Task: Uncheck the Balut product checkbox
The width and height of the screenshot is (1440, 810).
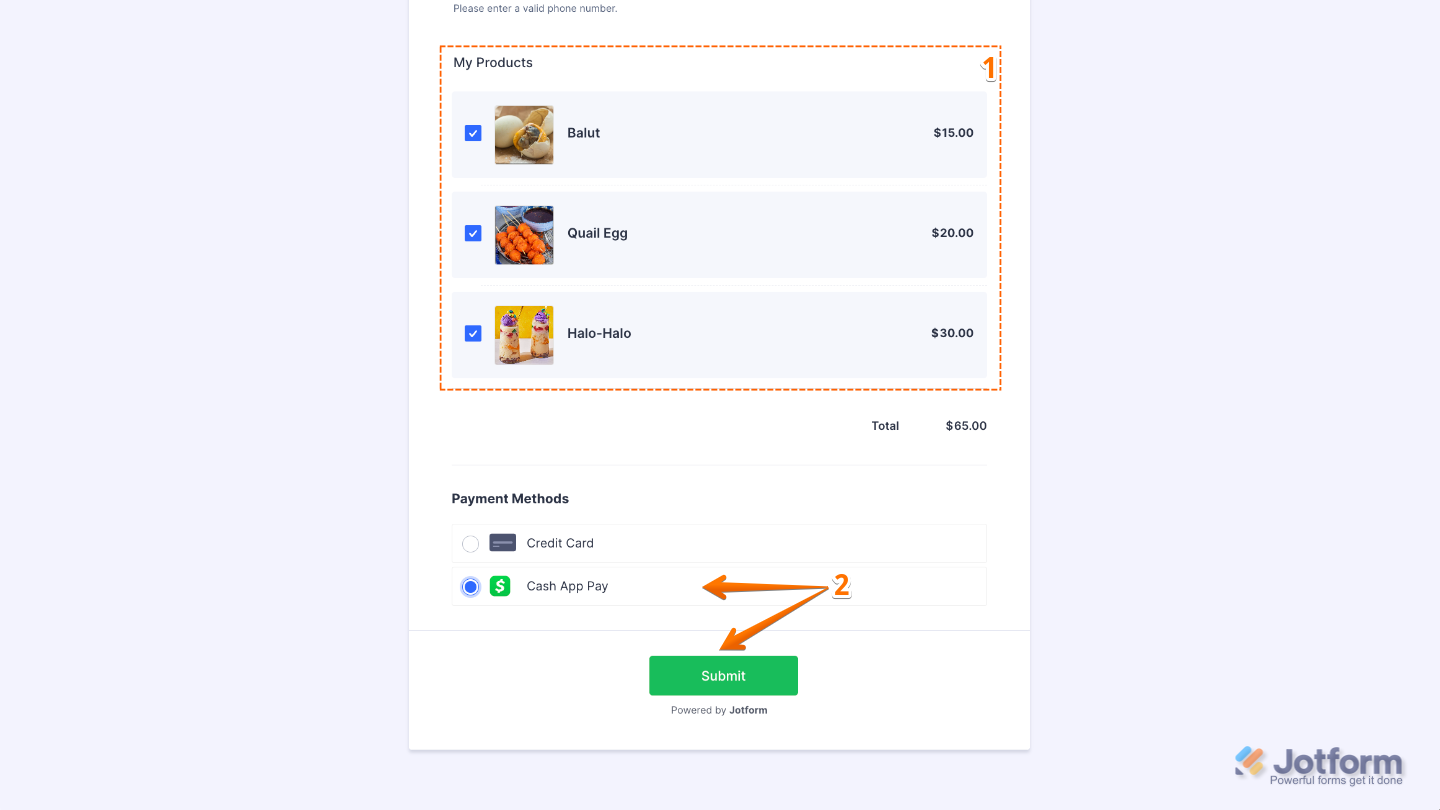Action: click(x=473, y=133)
